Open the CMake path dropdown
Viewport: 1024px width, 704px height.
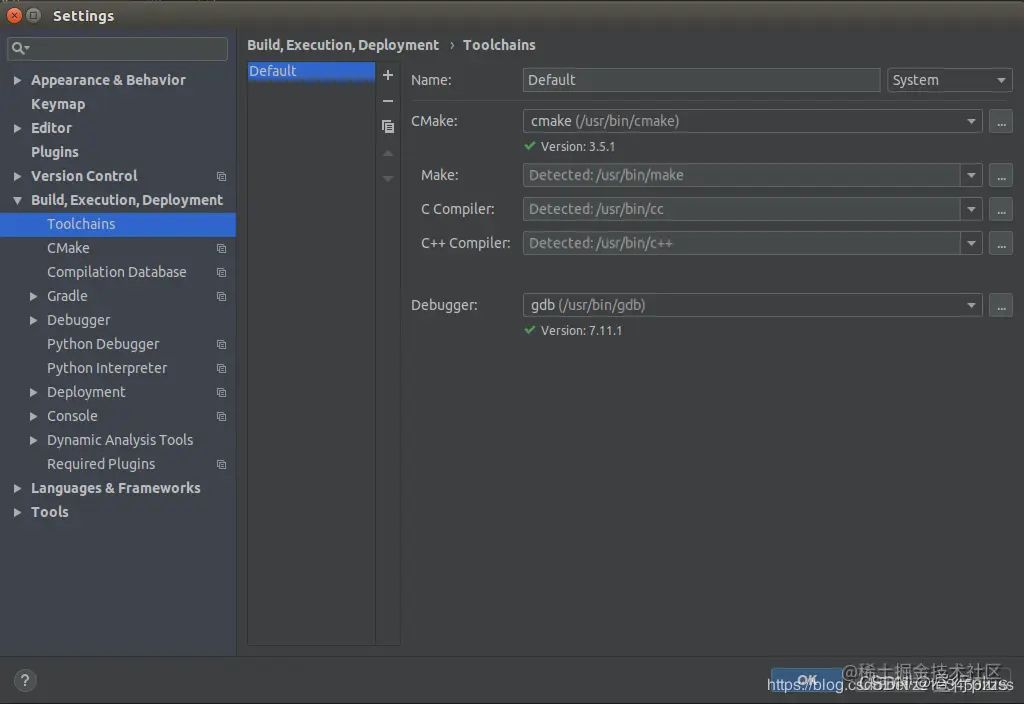(x=971, y=121)
